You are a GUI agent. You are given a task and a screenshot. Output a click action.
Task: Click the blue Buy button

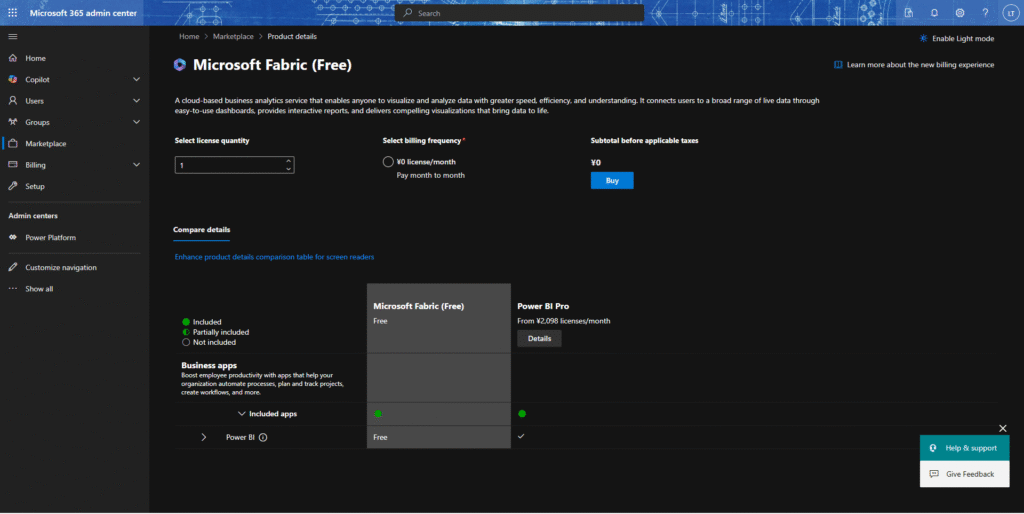pos(611,181)
